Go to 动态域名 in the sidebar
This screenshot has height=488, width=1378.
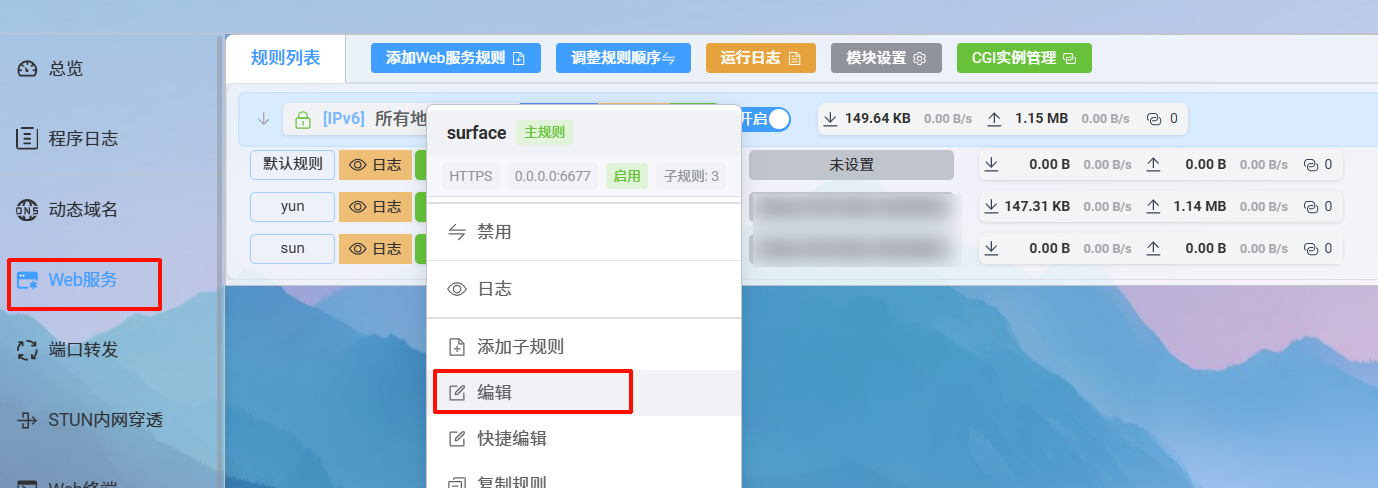[x=67, y=210]
